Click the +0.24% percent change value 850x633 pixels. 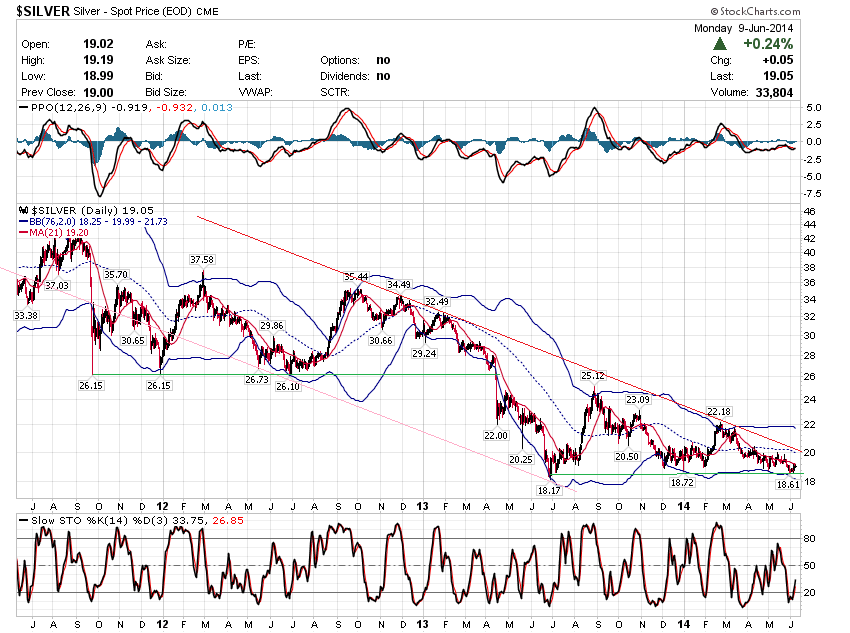[x=767, y=44]
